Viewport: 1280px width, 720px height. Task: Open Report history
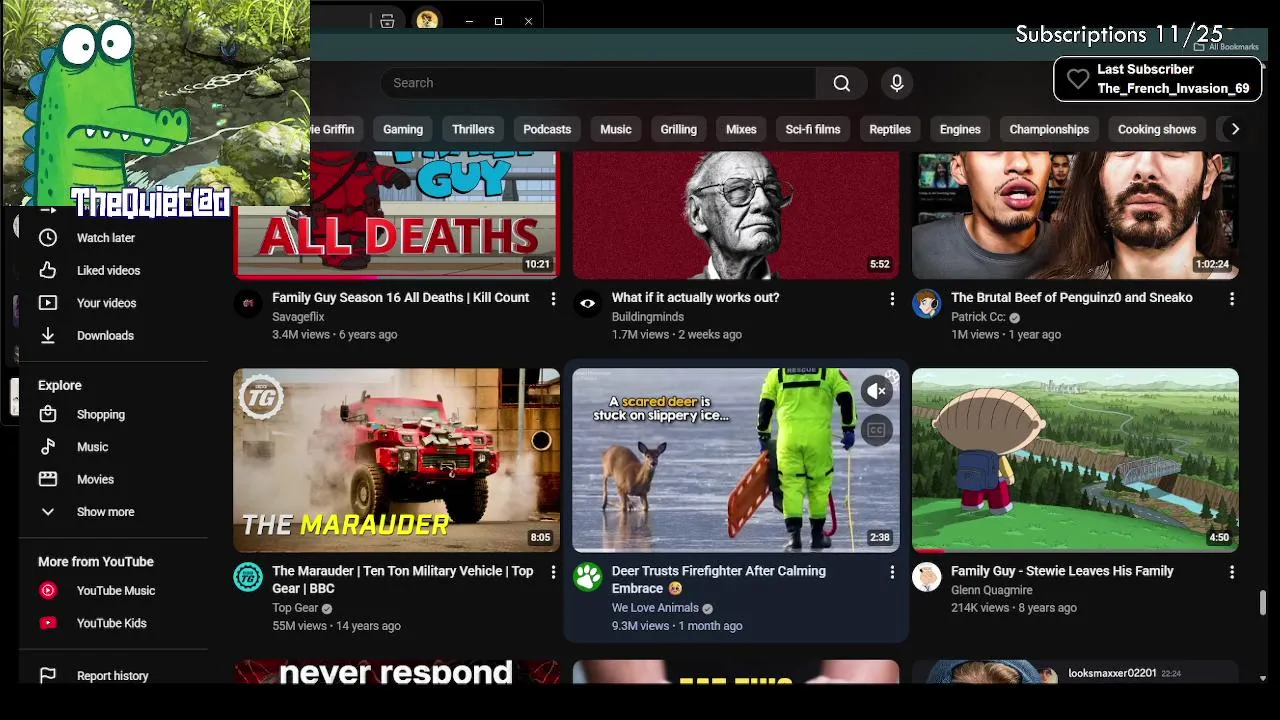point(113,676)
